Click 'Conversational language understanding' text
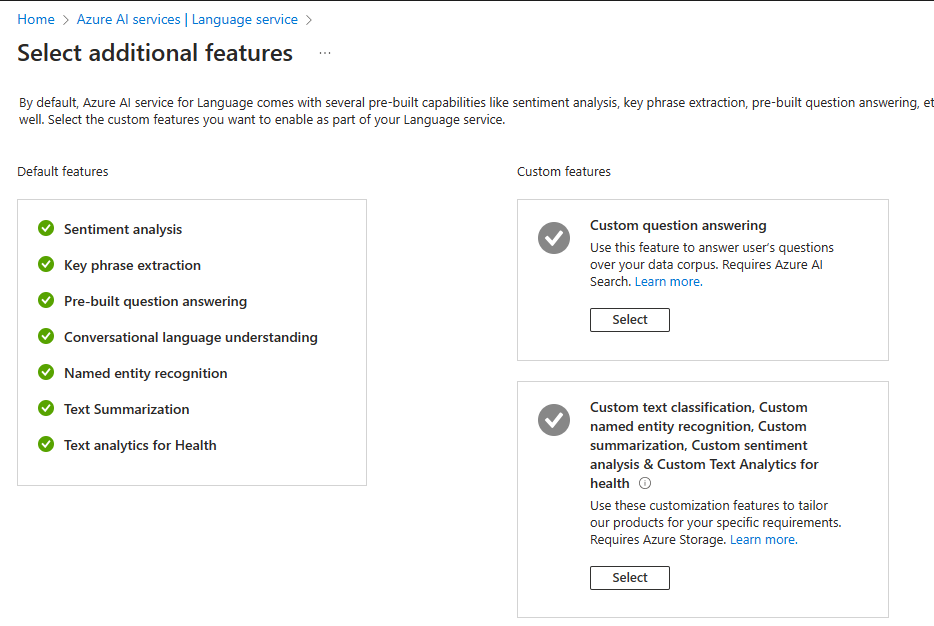The width and height of the screenshot is (934, 626). 191,337
